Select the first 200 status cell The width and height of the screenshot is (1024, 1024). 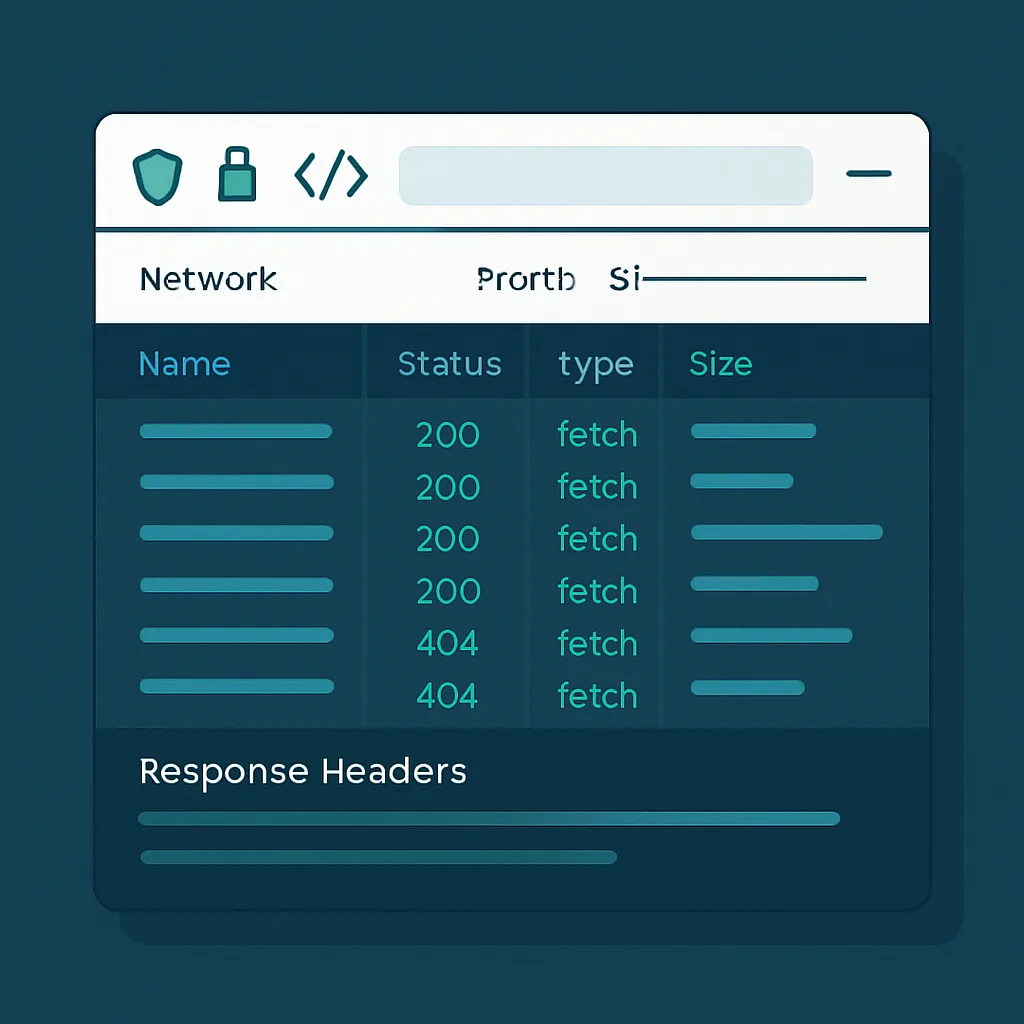click(x=448, y=435)
